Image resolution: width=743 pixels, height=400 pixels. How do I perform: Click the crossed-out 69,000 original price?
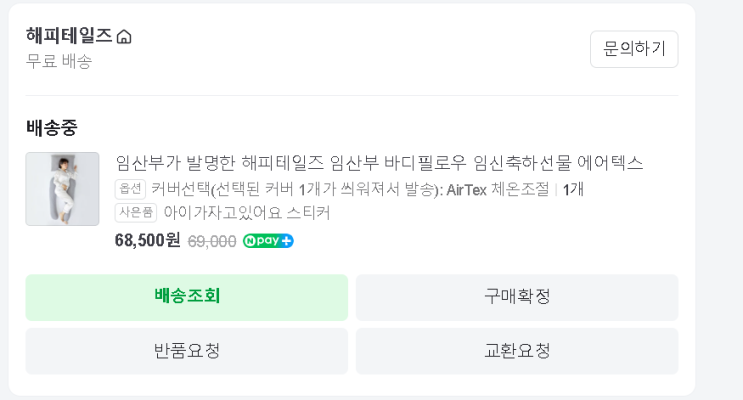pyautogui.click(x=212, y=241)
